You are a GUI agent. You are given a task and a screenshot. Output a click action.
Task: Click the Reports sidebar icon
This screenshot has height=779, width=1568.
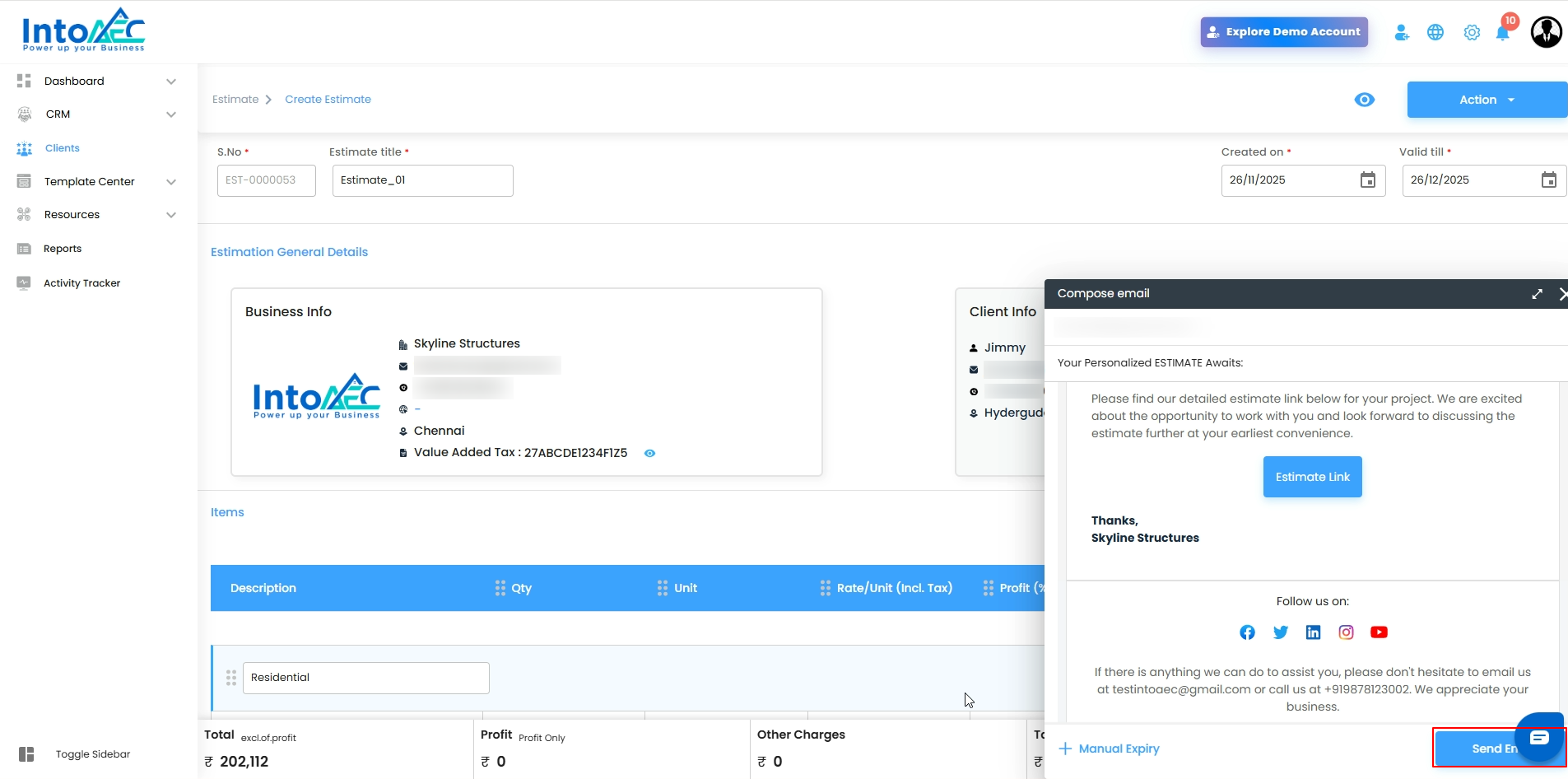(x=24, y=249)
